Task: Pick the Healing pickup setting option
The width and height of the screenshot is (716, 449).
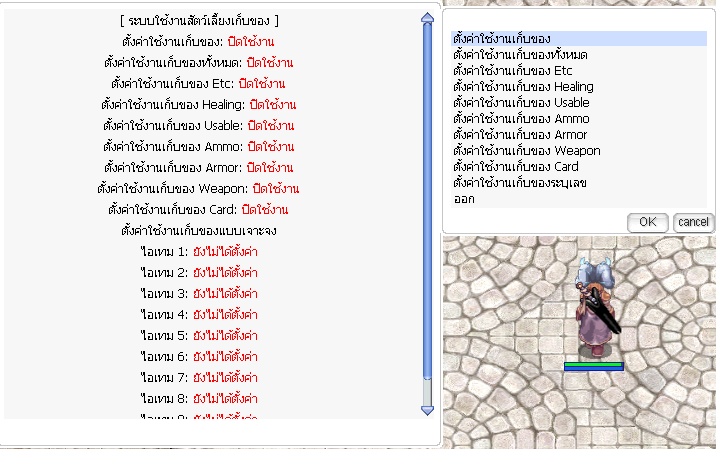Action: [x=522, y=87]
